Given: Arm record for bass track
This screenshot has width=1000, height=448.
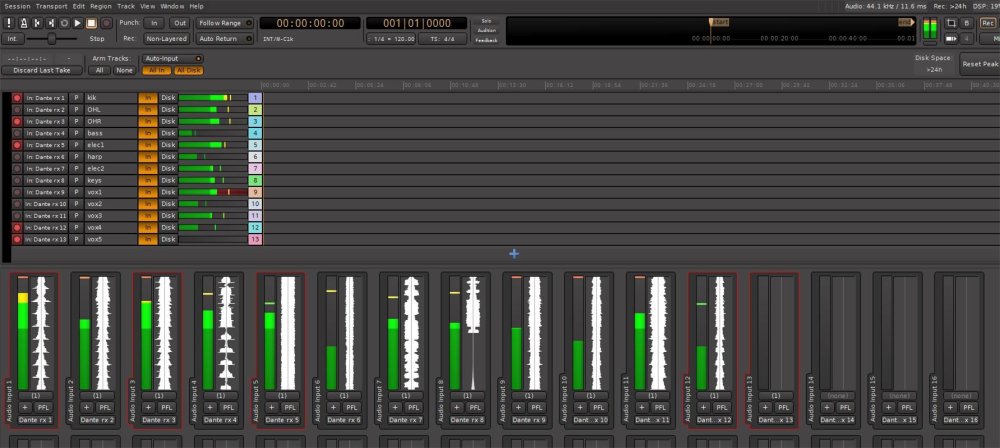Looking at the screenshot, I should [17, 133].
